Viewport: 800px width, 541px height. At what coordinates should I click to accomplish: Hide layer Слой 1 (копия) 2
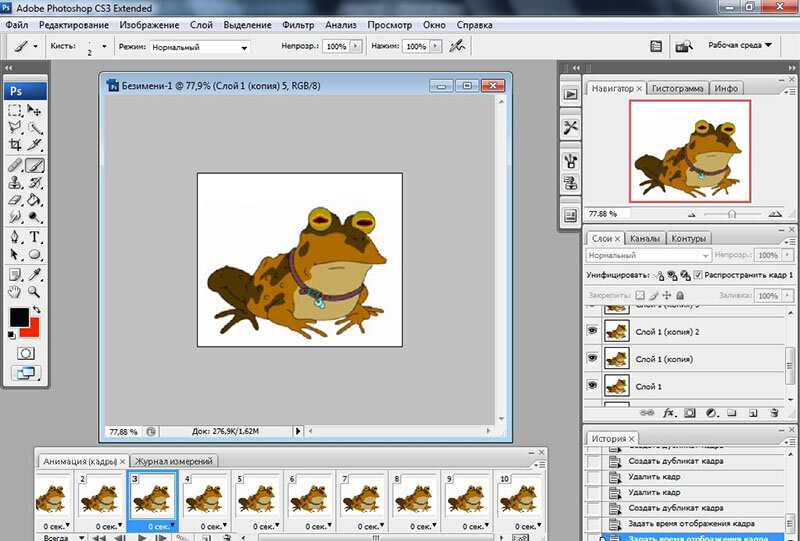[592, 331]
